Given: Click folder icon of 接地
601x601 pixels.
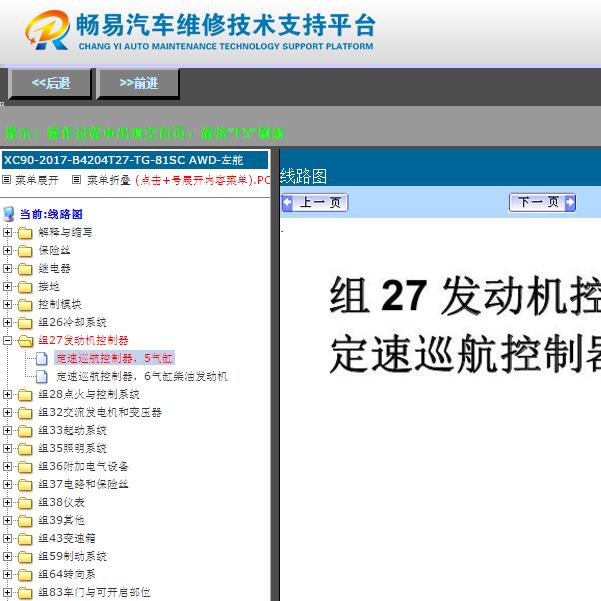Looking at the screenshot, I should (x=25, y=287).
